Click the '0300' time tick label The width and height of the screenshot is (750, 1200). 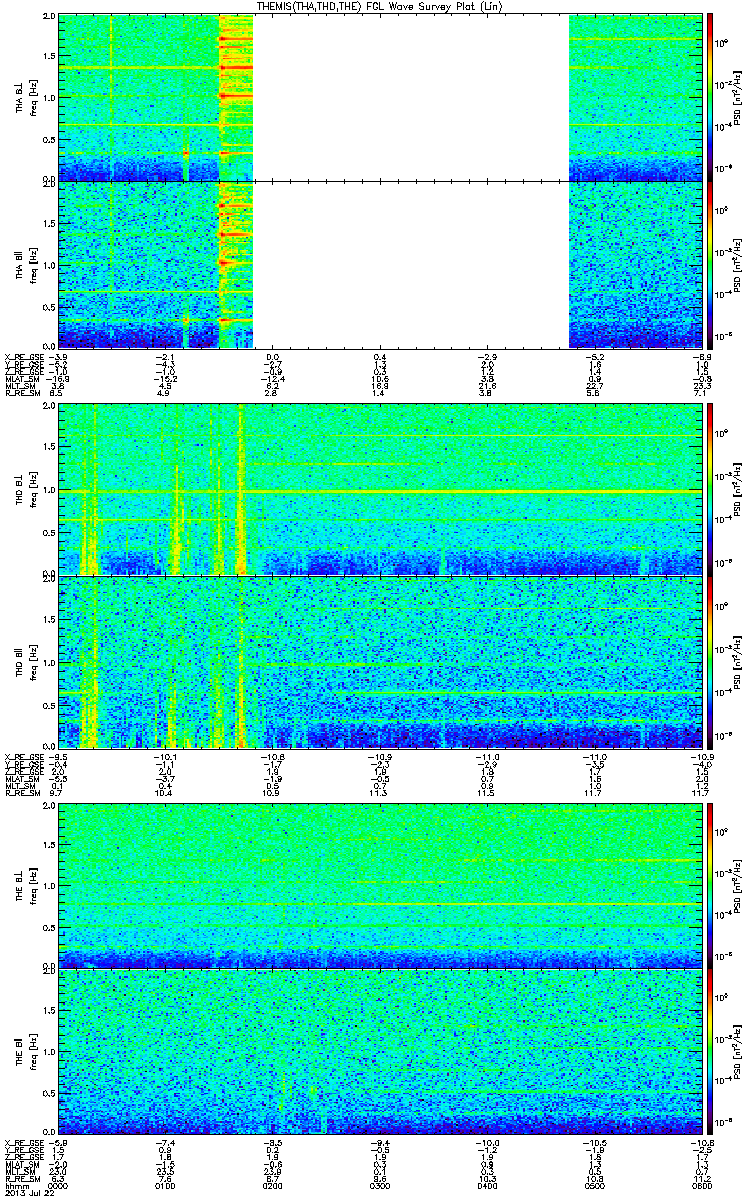[379, 1185]
